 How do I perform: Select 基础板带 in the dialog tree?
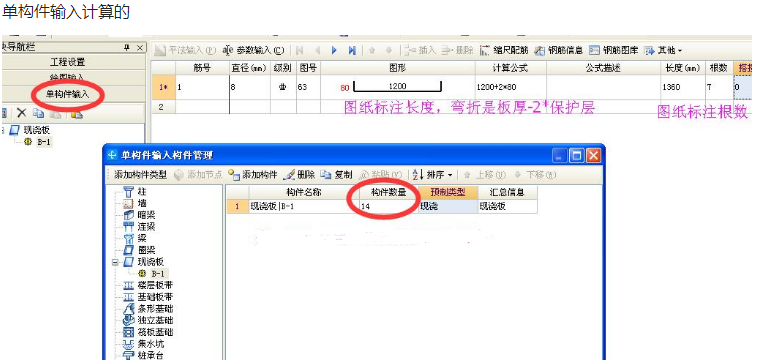[149, 297]
